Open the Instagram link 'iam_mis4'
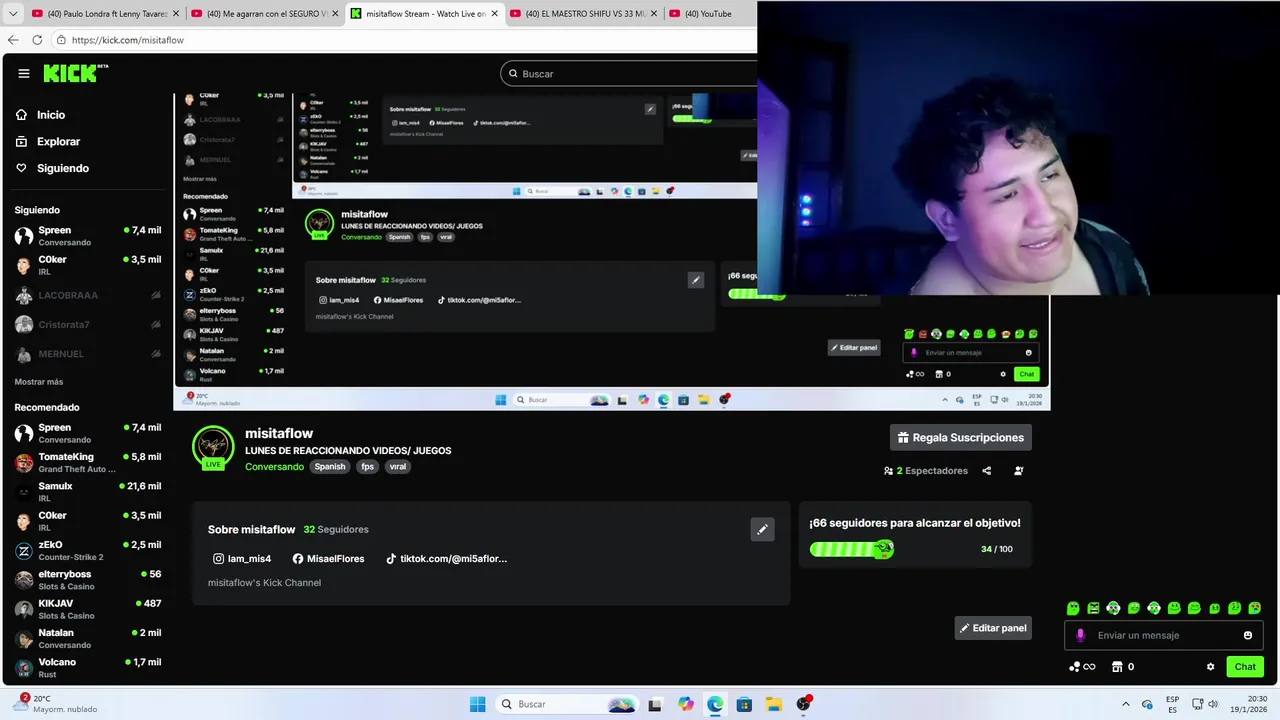The height and width of the screenshot is (720, 1280). pyautogui.click(x=242, y=559)
